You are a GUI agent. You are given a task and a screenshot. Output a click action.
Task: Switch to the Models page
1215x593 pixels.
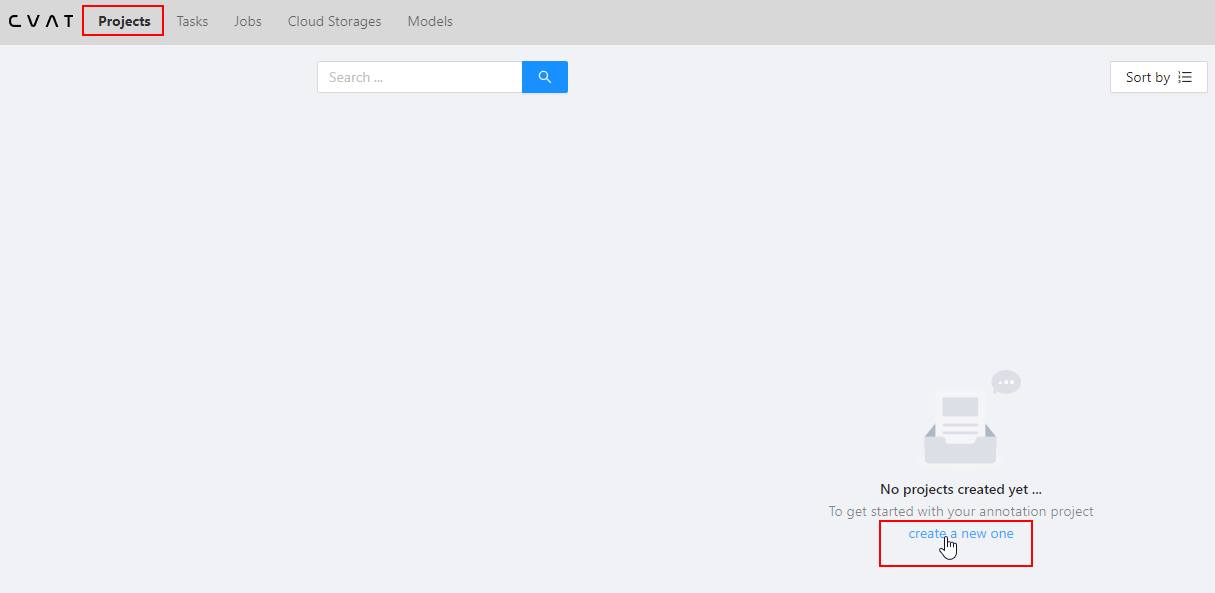click(430, 20)
